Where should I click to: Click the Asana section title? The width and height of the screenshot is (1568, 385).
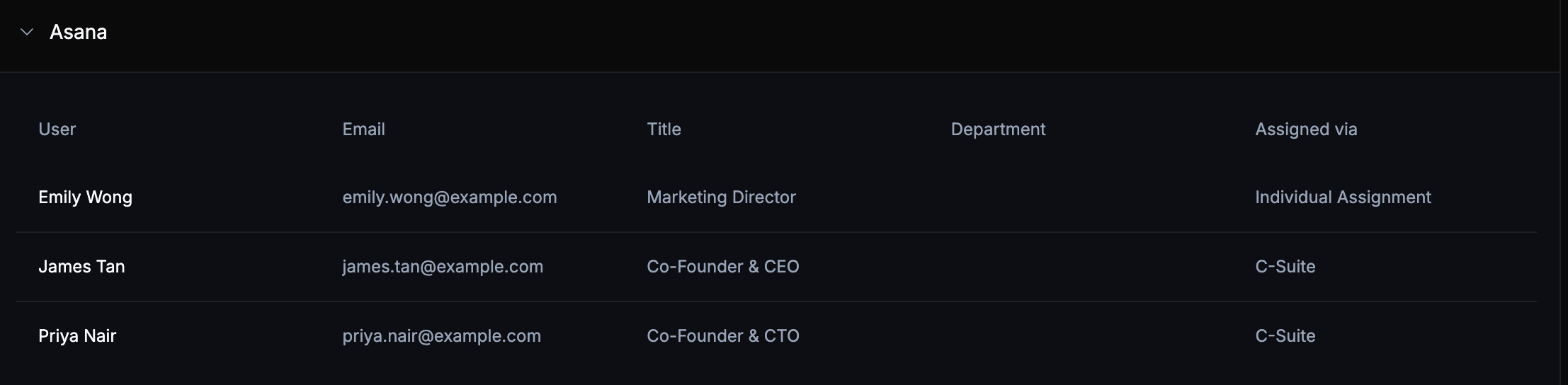[x=78, y=32]
